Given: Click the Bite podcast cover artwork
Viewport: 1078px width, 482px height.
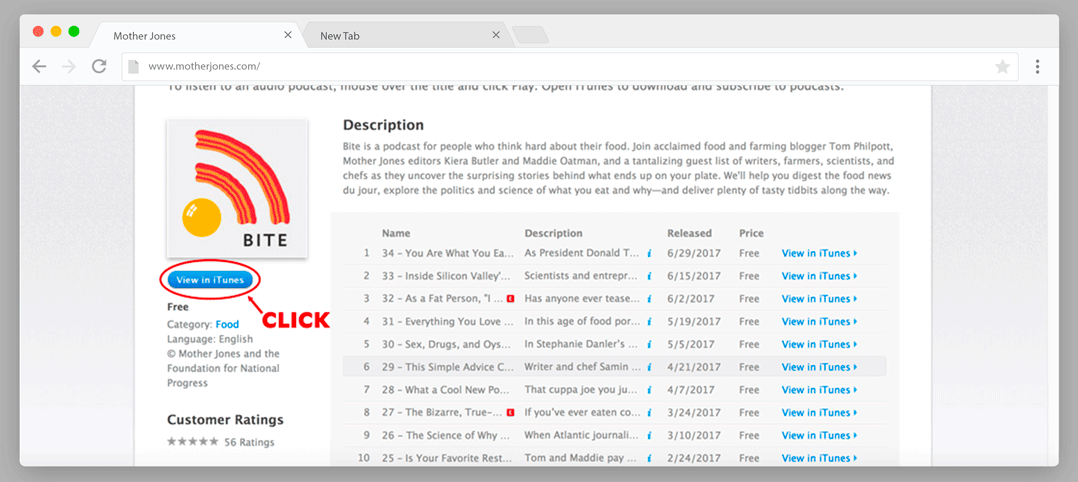Looking at the screenshot, I should tap(237, 188).
